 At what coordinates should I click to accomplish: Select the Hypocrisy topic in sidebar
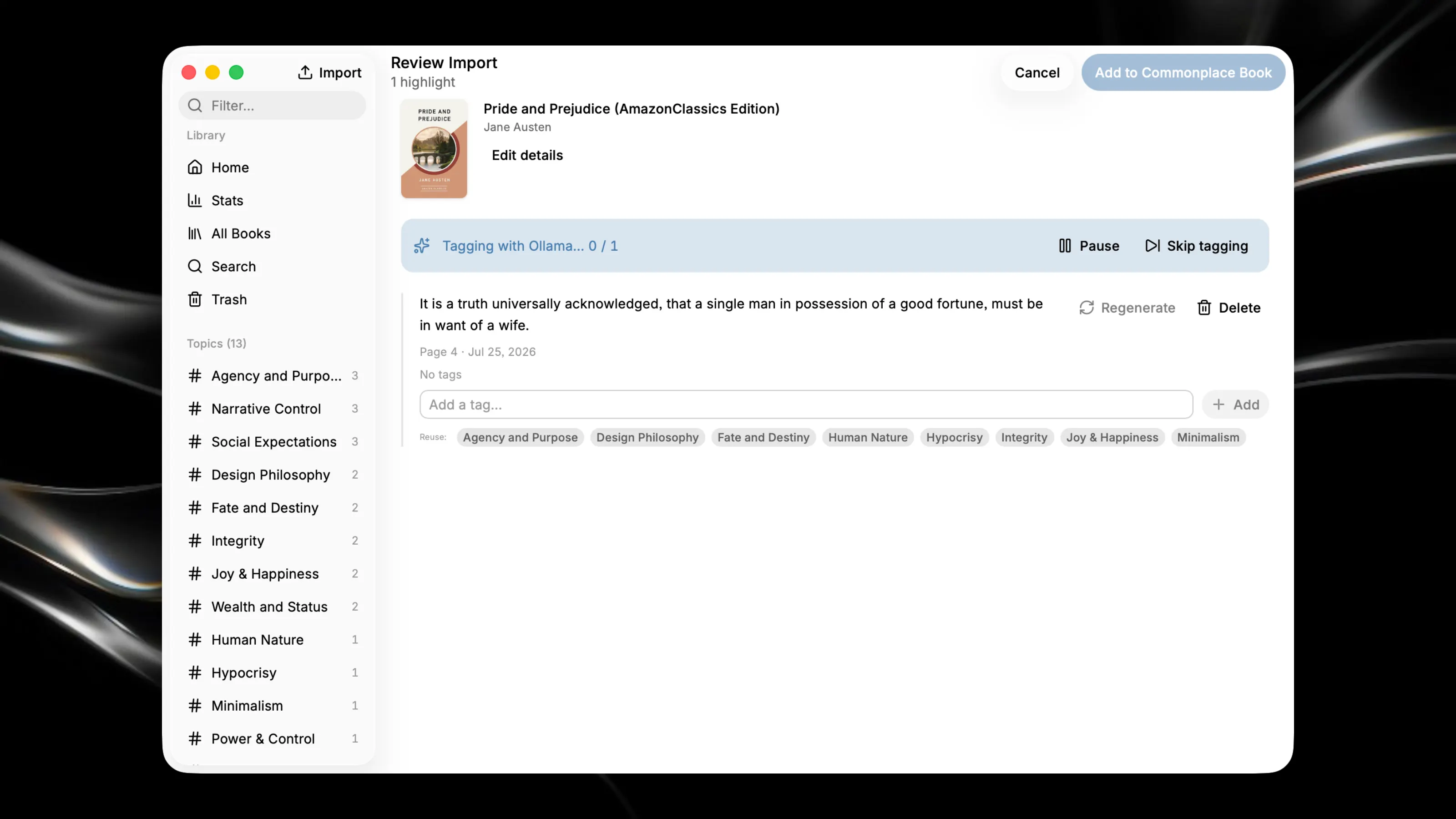[273, 672]
